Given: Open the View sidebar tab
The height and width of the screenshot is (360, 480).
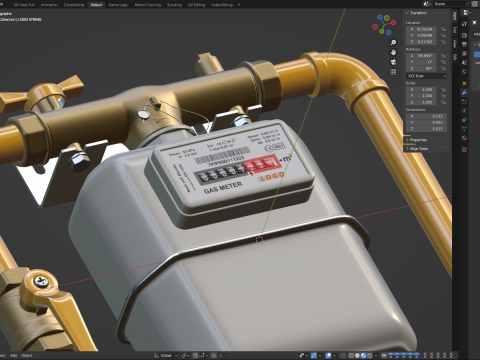Looking at the screenshot, I should (x=455, y=43).
